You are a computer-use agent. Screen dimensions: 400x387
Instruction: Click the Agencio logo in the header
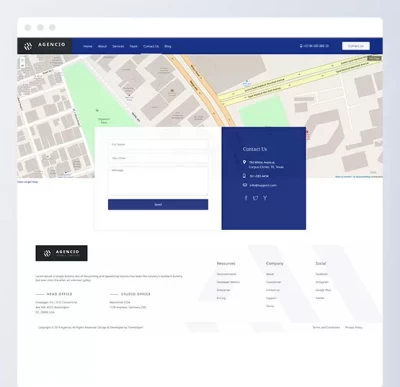coord(45,46)
